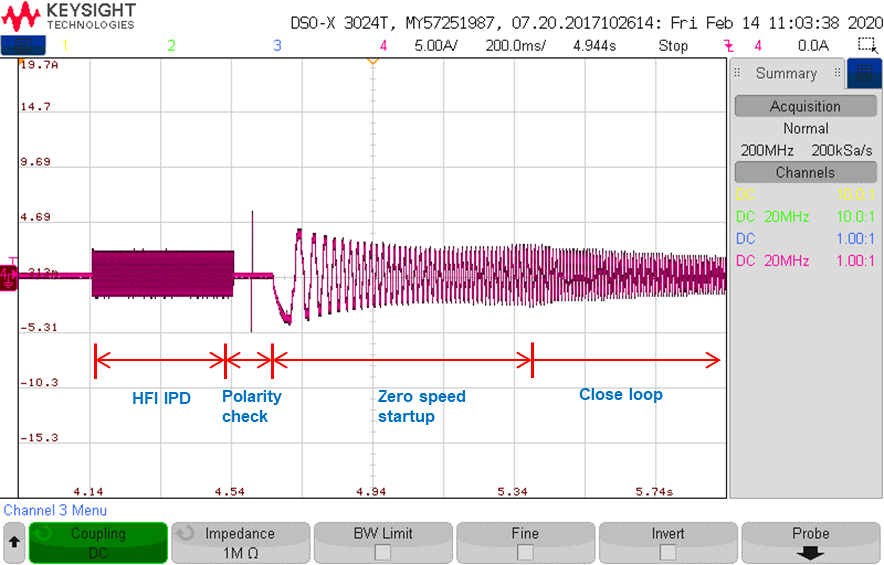
Task: Select the zoom box selection icon
Action: pyautogui.click(x=867, y=45)
